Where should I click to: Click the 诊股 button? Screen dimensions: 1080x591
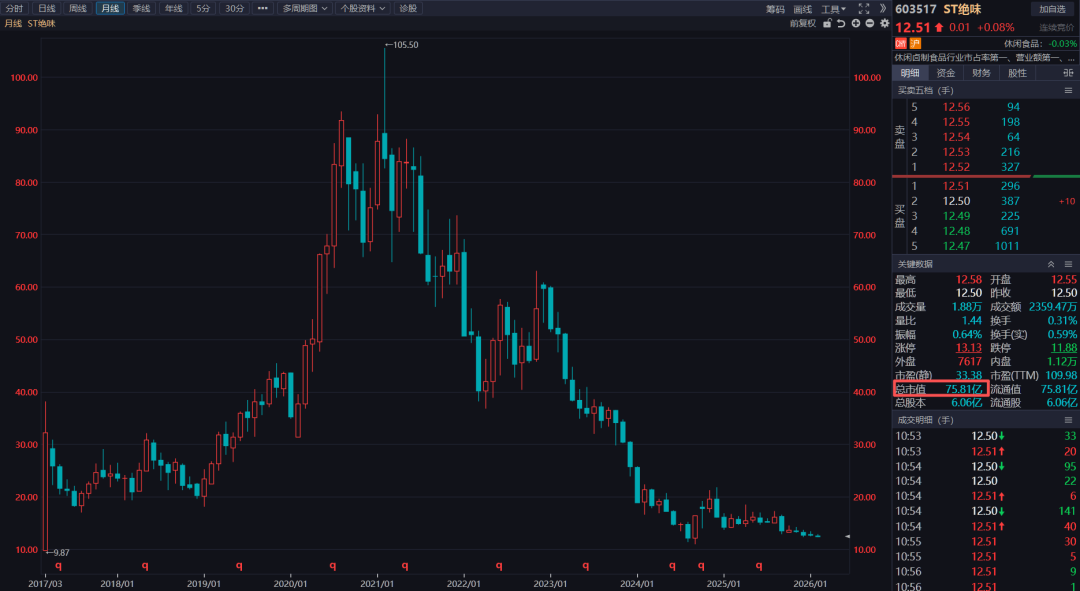[x=408, y=8]
